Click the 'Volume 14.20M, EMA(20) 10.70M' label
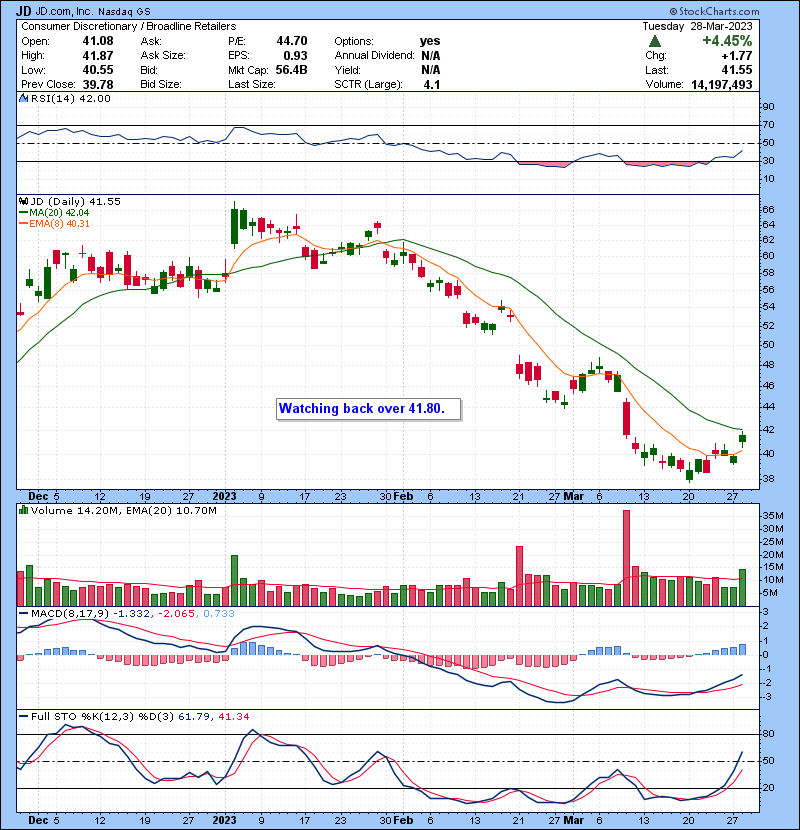This screenshot has width=800, height=830. [x=124, y=510]
